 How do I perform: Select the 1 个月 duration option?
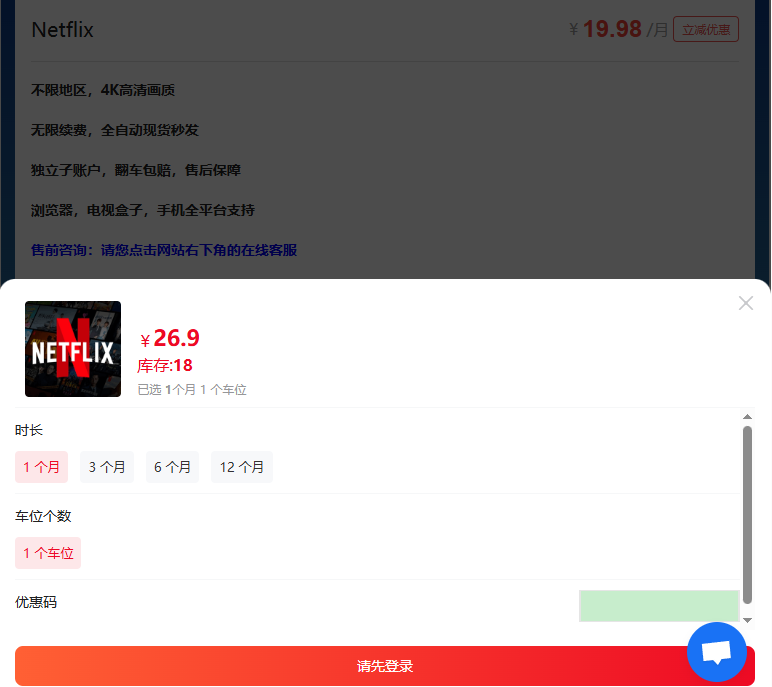pos(41,467)
